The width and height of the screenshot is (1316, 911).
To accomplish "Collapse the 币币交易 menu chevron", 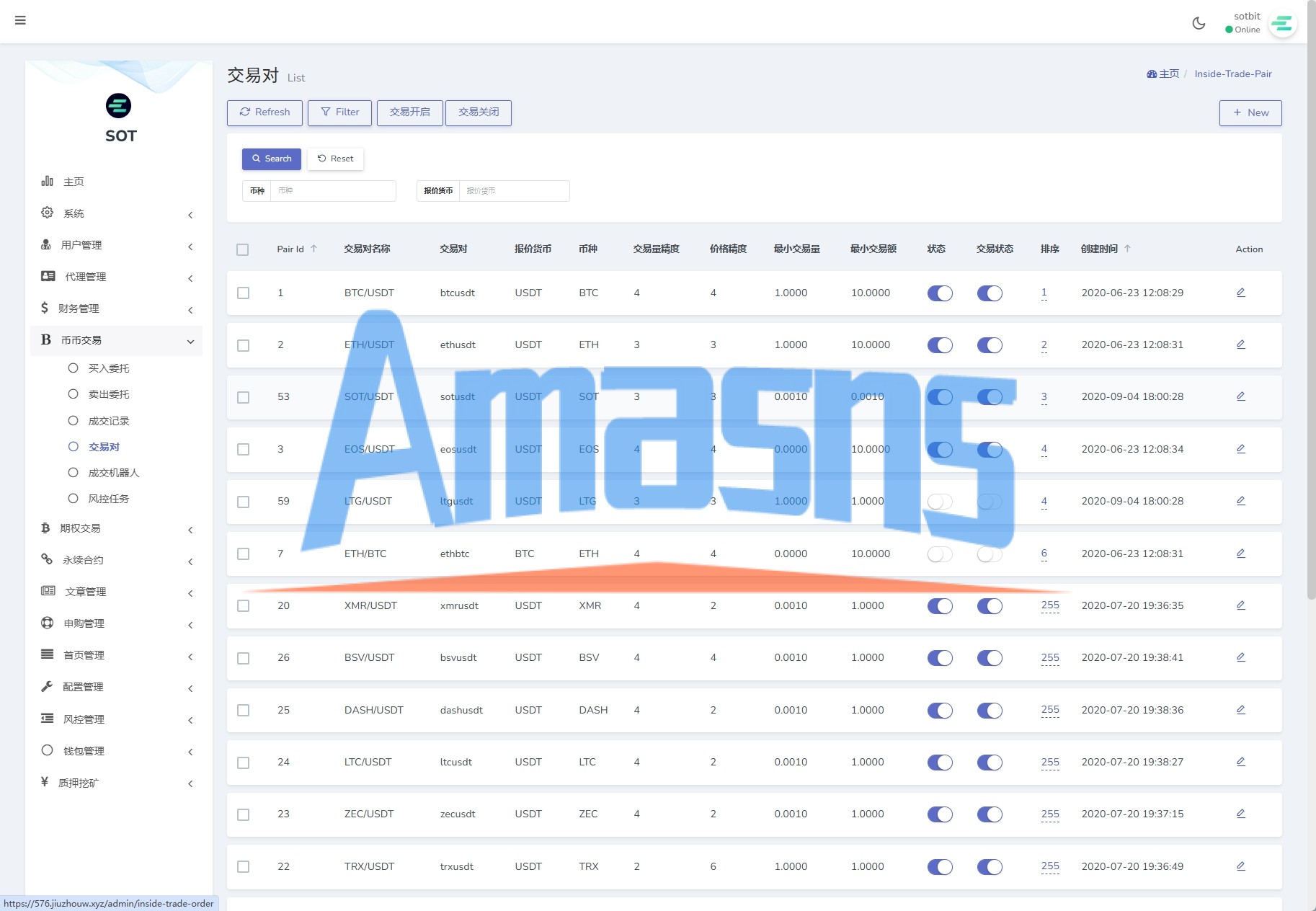I will (x=190, y=342).
